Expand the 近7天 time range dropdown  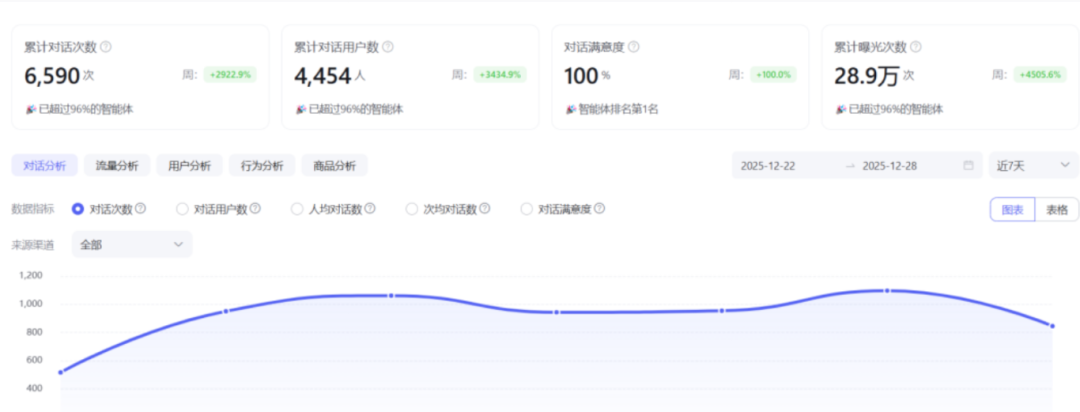tap(1033, 166)
